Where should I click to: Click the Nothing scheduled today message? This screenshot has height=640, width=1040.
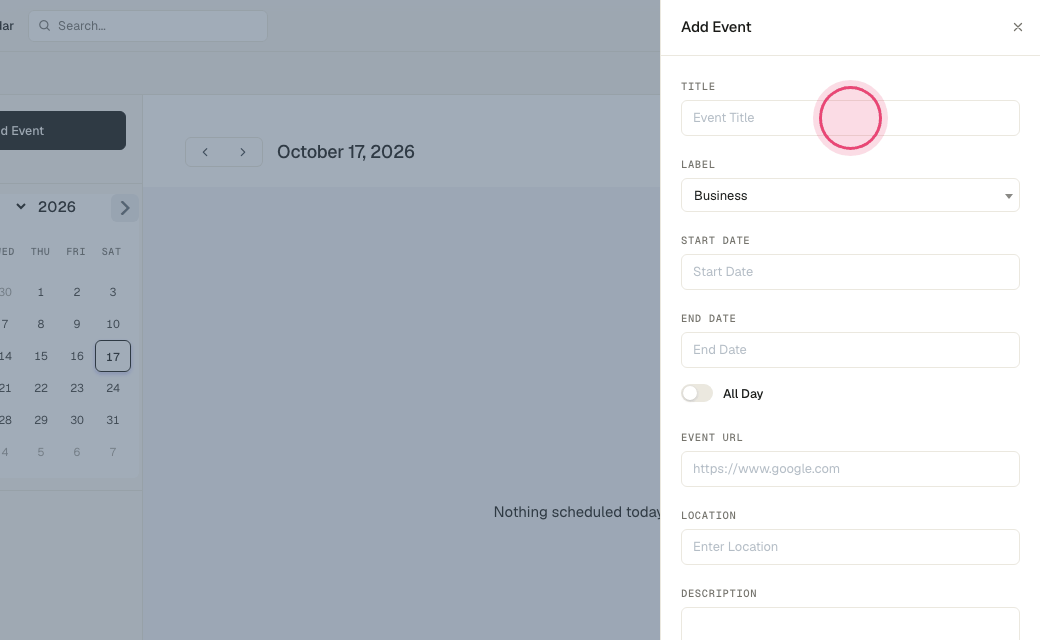tap(577, 512)
